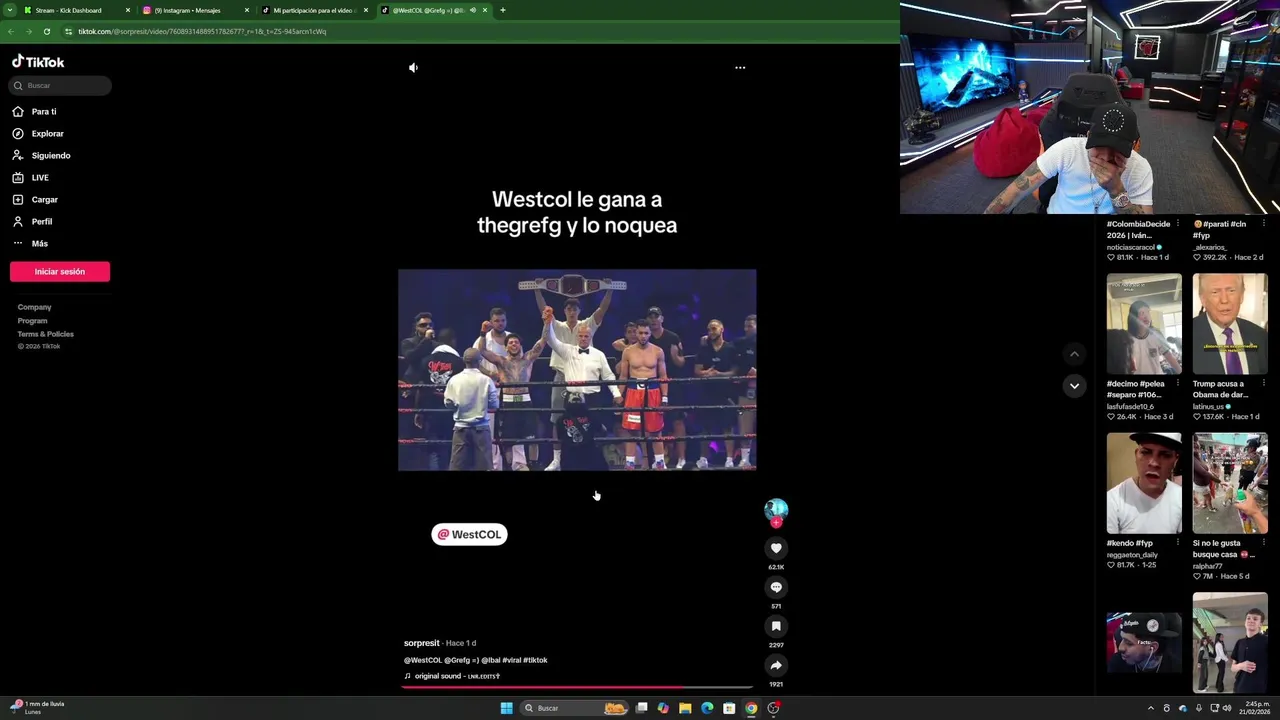Screen dimensions: 1280x720
Task: Open Google Chrome from the taskbar
Action: tap(751, 708)
